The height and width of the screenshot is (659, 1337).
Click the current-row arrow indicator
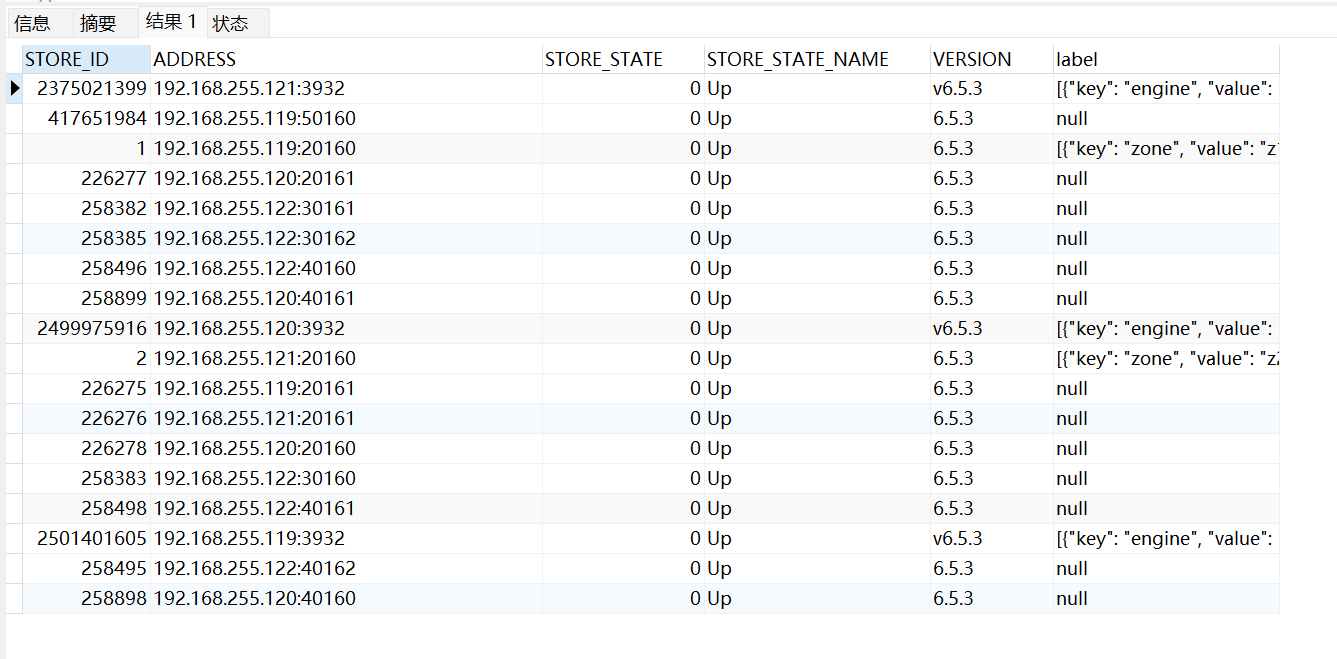(14, 89)
